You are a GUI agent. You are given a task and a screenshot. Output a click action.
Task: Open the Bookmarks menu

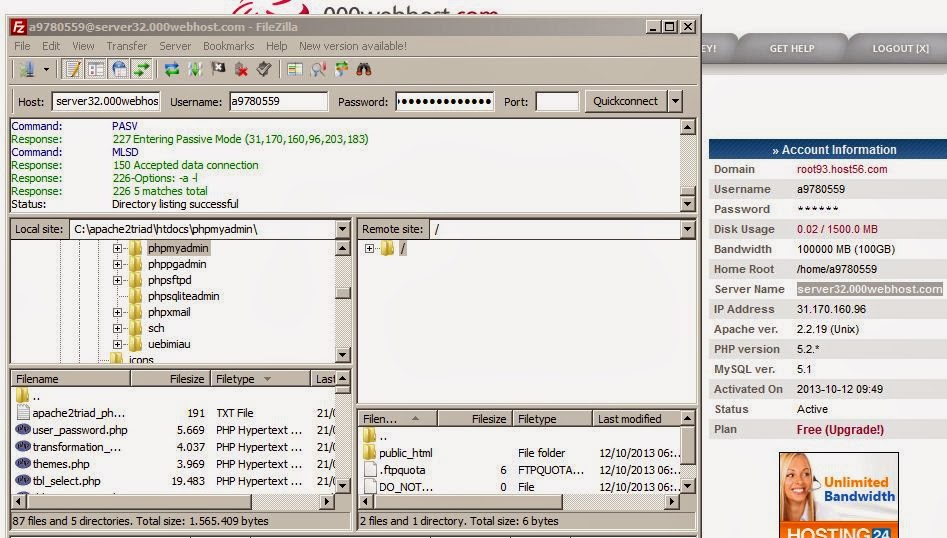point(228,46)
